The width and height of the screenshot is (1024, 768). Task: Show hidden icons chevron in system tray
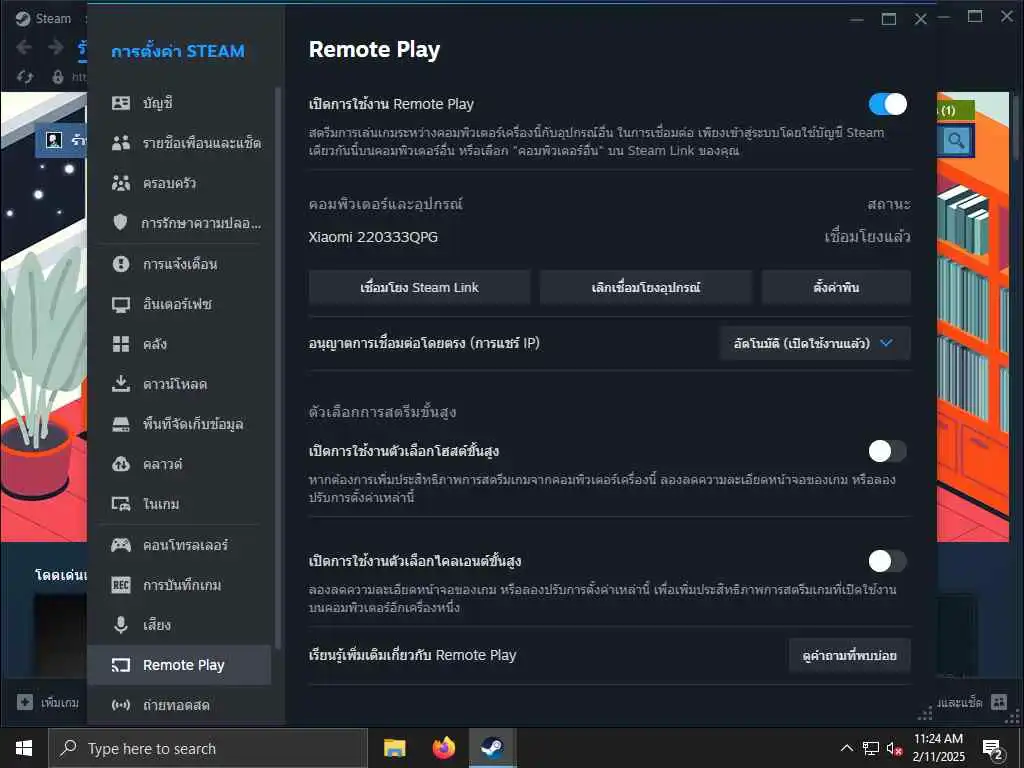click(846, 748)
